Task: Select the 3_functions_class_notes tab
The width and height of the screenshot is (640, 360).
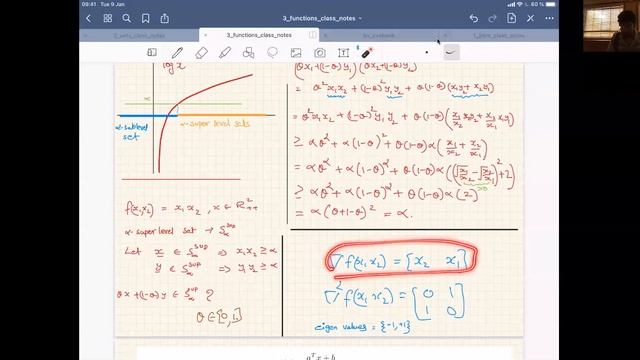Action: pyautogui.click(x=259, y=35)
